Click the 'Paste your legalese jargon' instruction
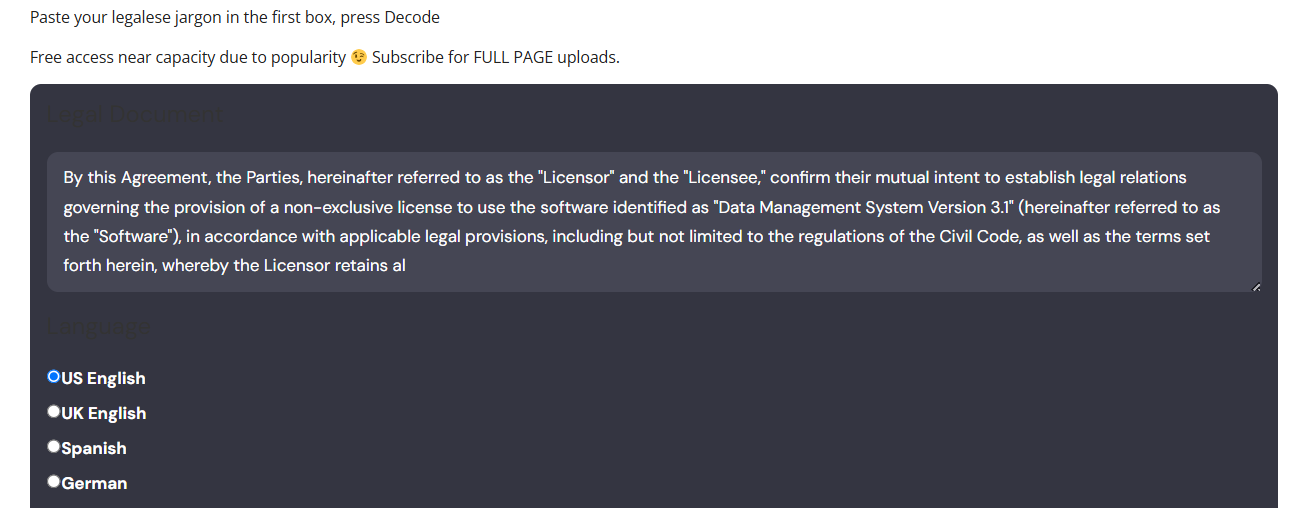 tap(235, 18)
